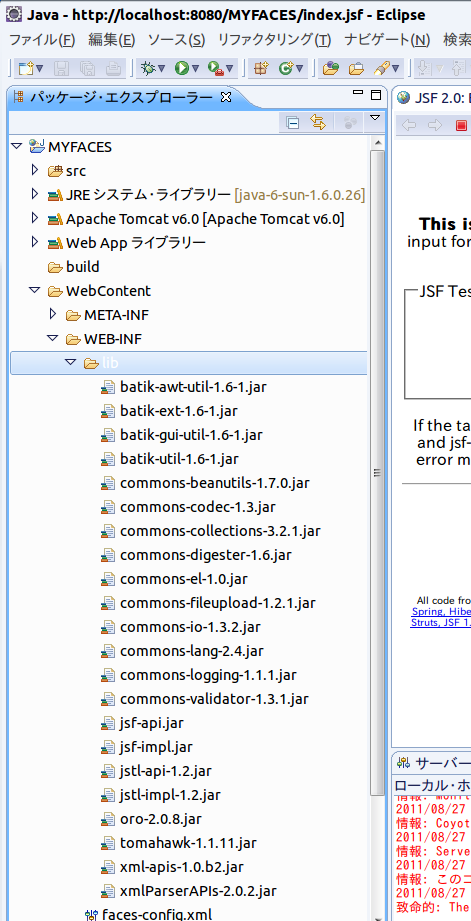
Task: Select the JSF 2.0 browser tab
Action: coord(435,98)
